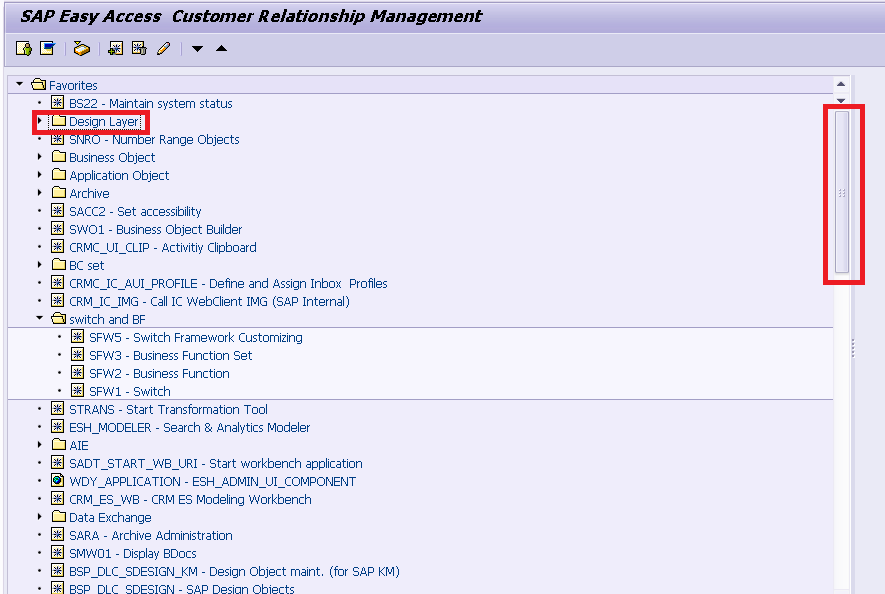885x594 pixels.
Task: Click the Delete Favorites toolbar icon
Action: (x=139, y=49)
